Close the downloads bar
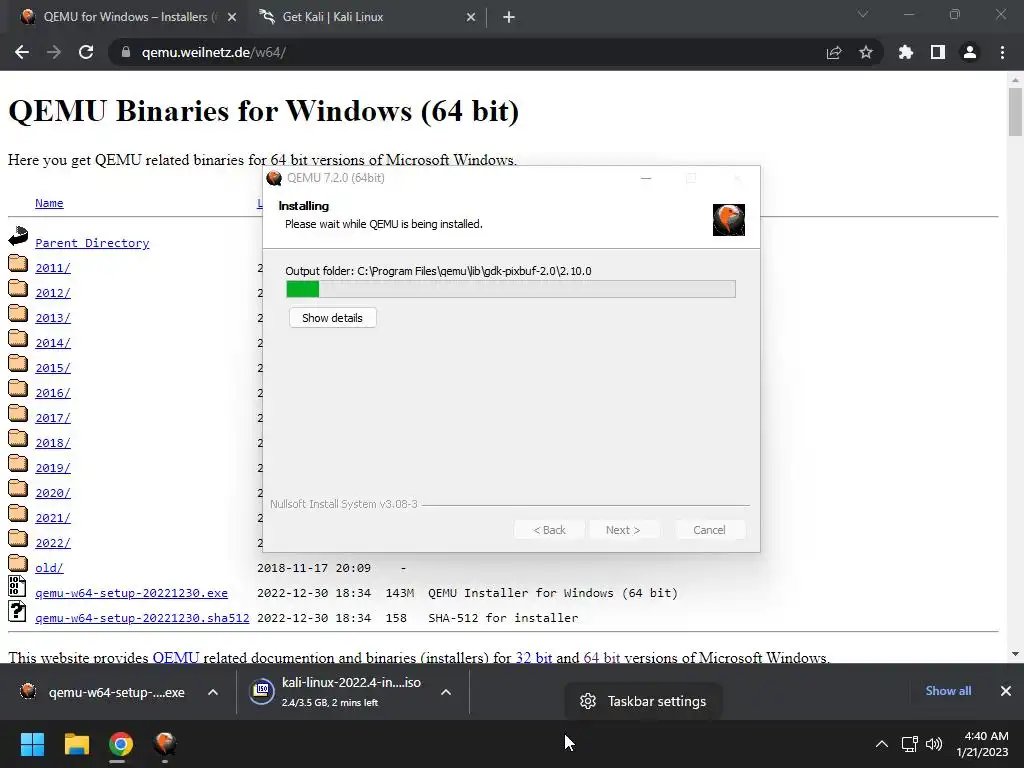Viewport: 1024px width, 768px height. pos(1006,691)
